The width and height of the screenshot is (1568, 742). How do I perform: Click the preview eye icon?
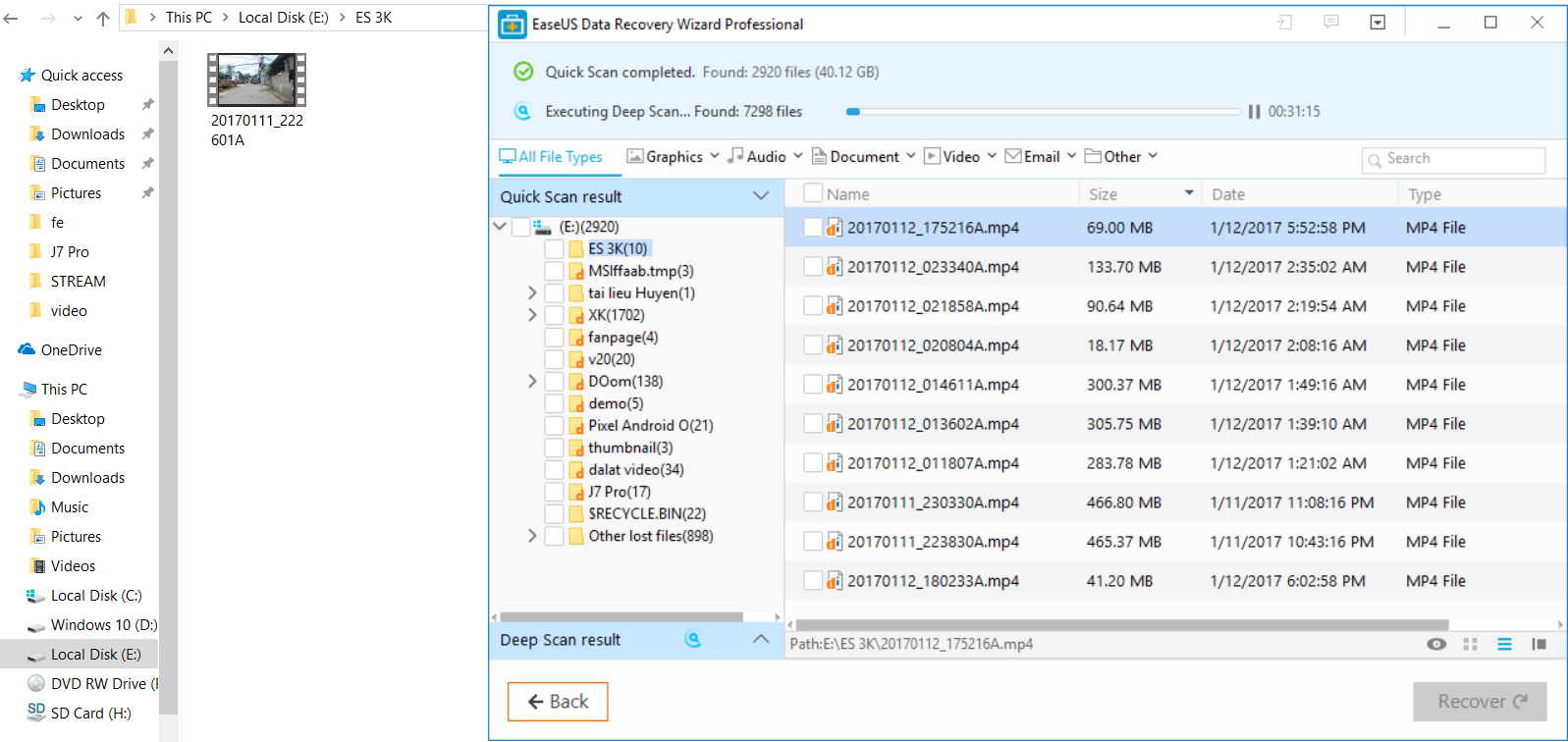coord(1436,644)
